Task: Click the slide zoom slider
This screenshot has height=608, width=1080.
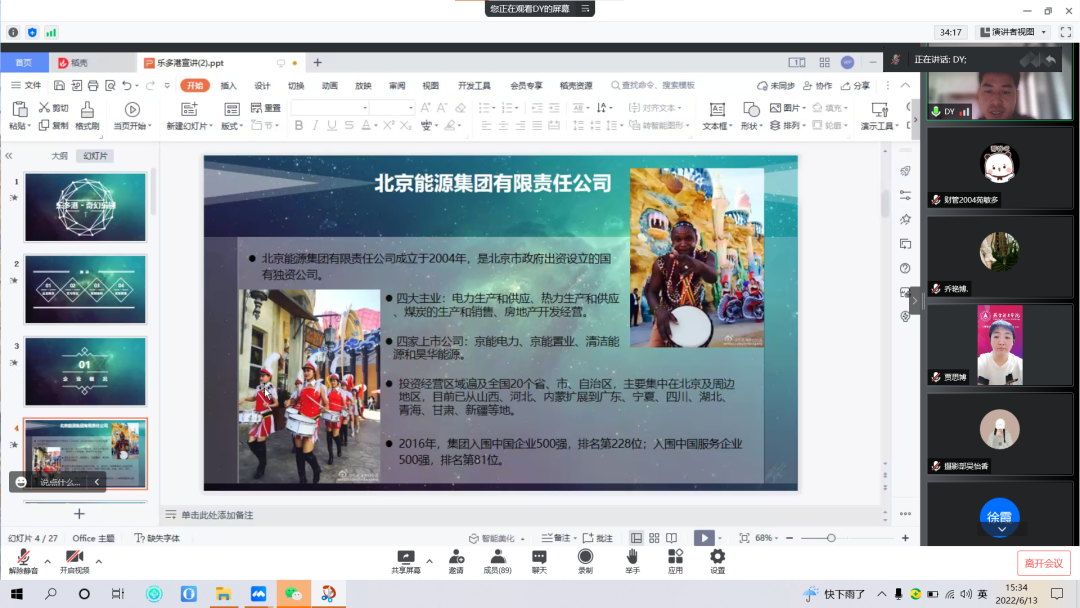Action: [x=831, y=538]
